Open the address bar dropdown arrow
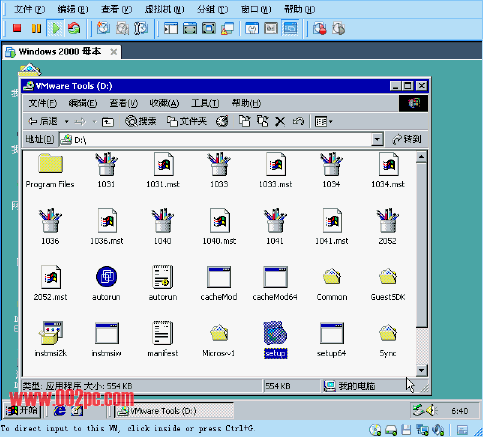 tap(377, 139)
